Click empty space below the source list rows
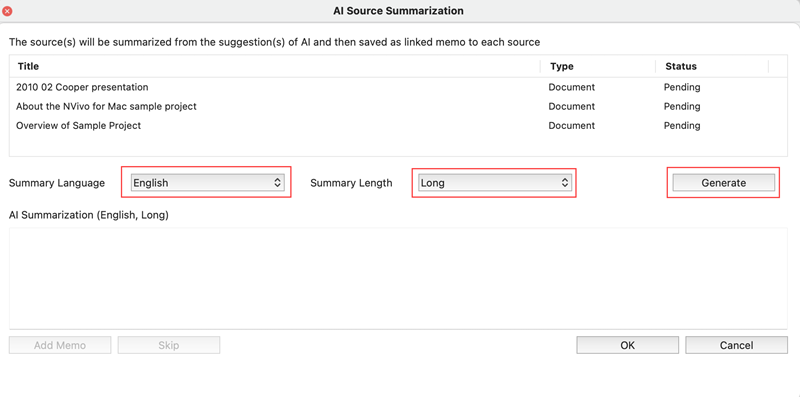The image size is (800, 397). (x=398, y=145)
